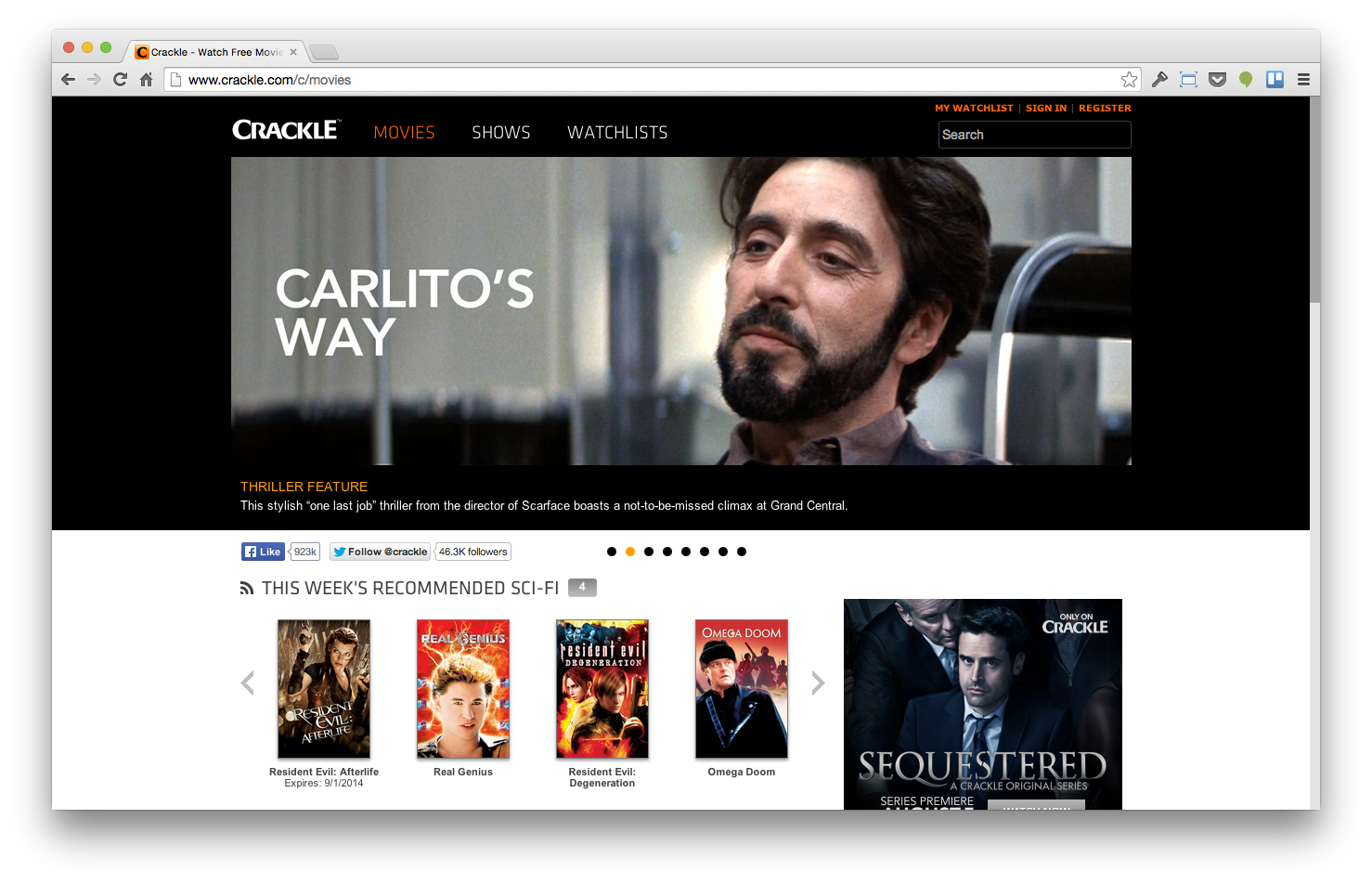
Task: Open a new browser tab
Action: click(x=324, y=52)
